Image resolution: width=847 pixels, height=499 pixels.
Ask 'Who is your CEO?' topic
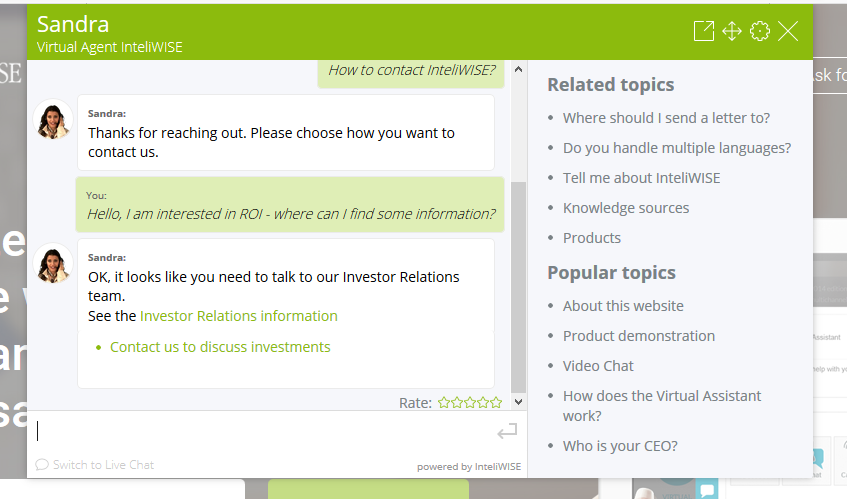(x=620, y=446)
